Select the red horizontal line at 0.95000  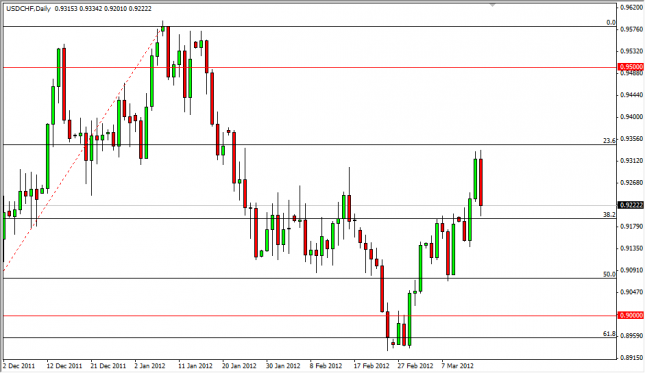(309, 67)
